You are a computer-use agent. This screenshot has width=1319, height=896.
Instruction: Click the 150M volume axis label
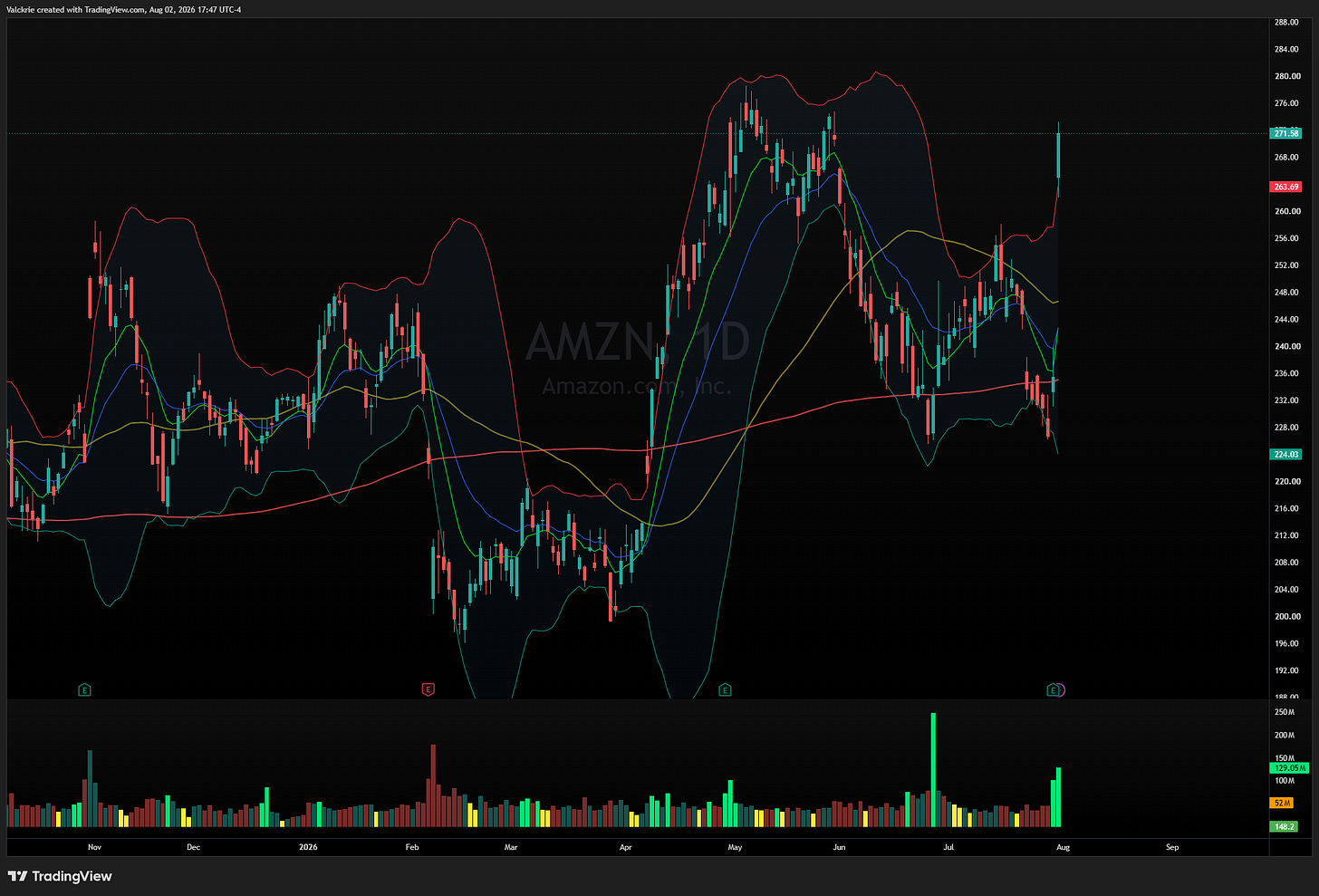point(1285,758)
